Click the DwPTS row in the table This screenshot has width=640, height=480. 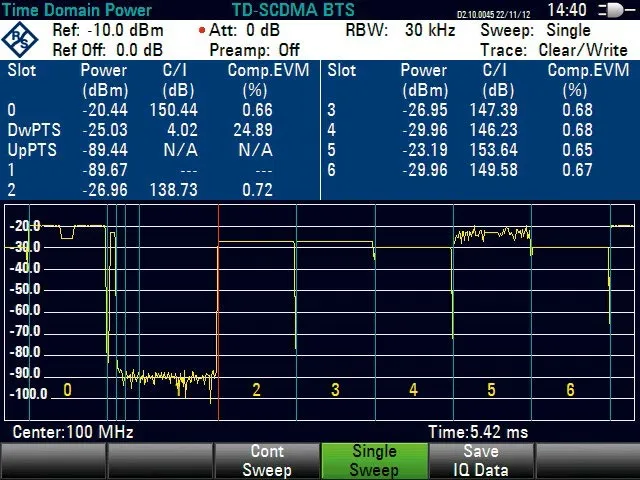(x=160, y=130)
